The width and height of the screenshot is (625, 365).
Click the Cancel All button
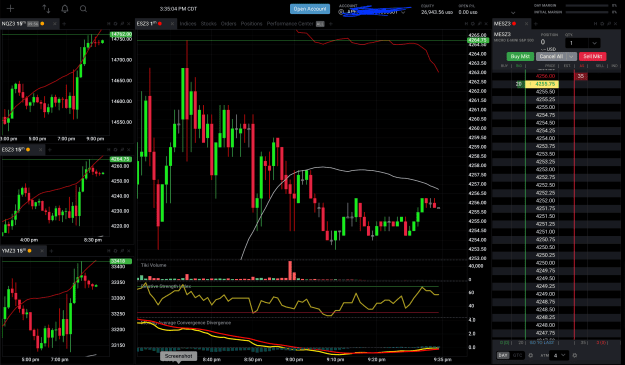[x=551, y=57]
